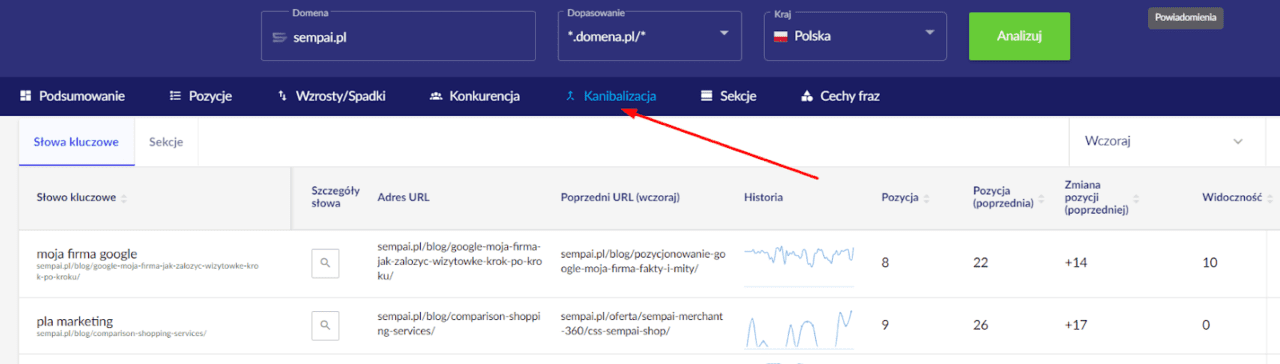The image size is (1280, 364).
Task: Click the chevron in the Wczoraj selector
Action: [x=1238, y=142]
